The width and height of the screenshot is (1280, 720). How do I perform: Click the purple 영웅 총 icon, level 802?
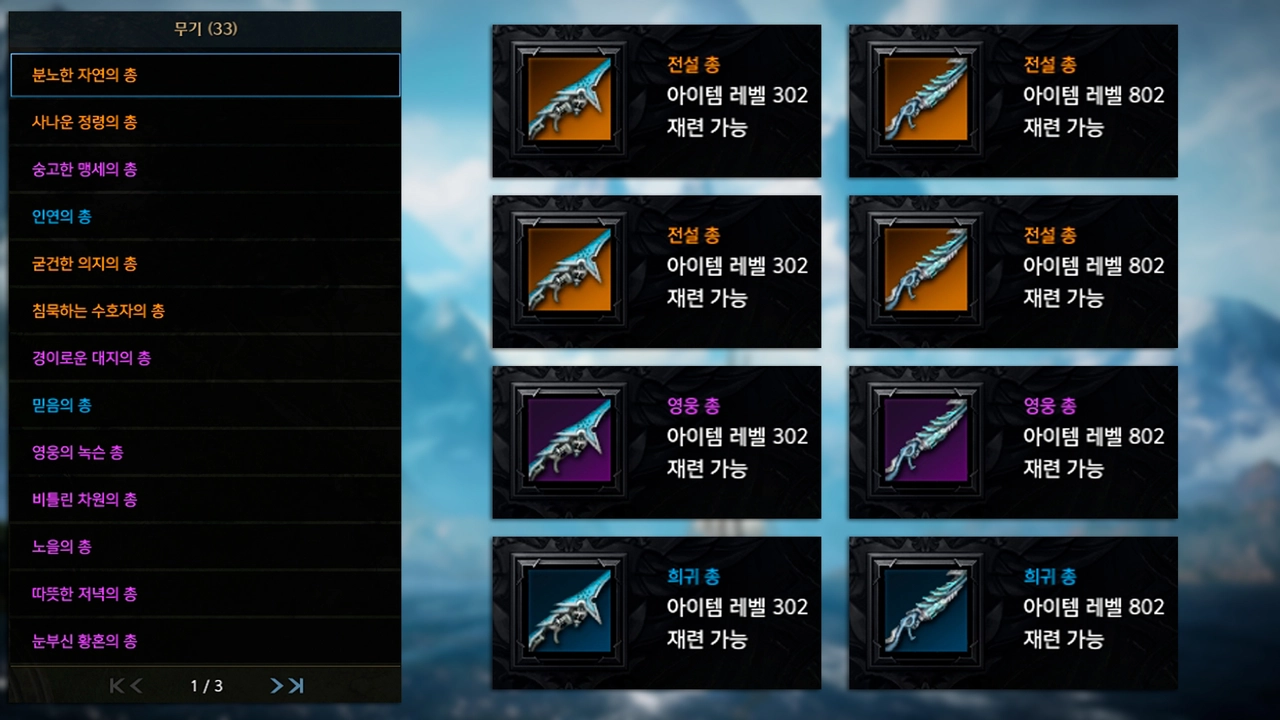pyautogui.click(x=925, y=441)
